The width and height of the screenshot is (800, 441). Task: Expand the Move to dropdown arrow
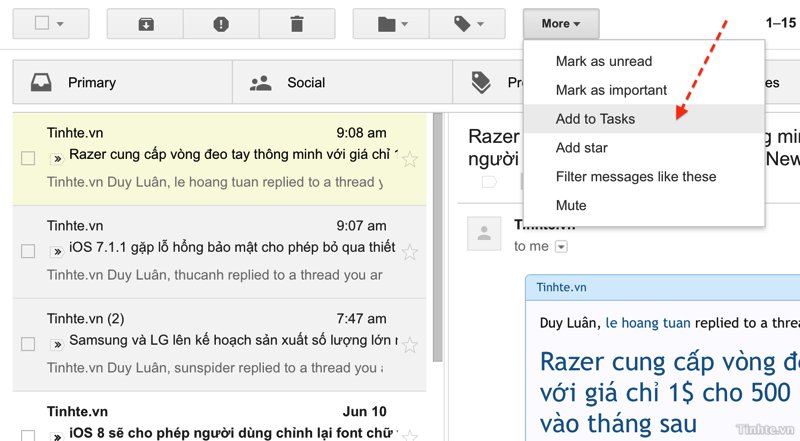tap(405, 24)
